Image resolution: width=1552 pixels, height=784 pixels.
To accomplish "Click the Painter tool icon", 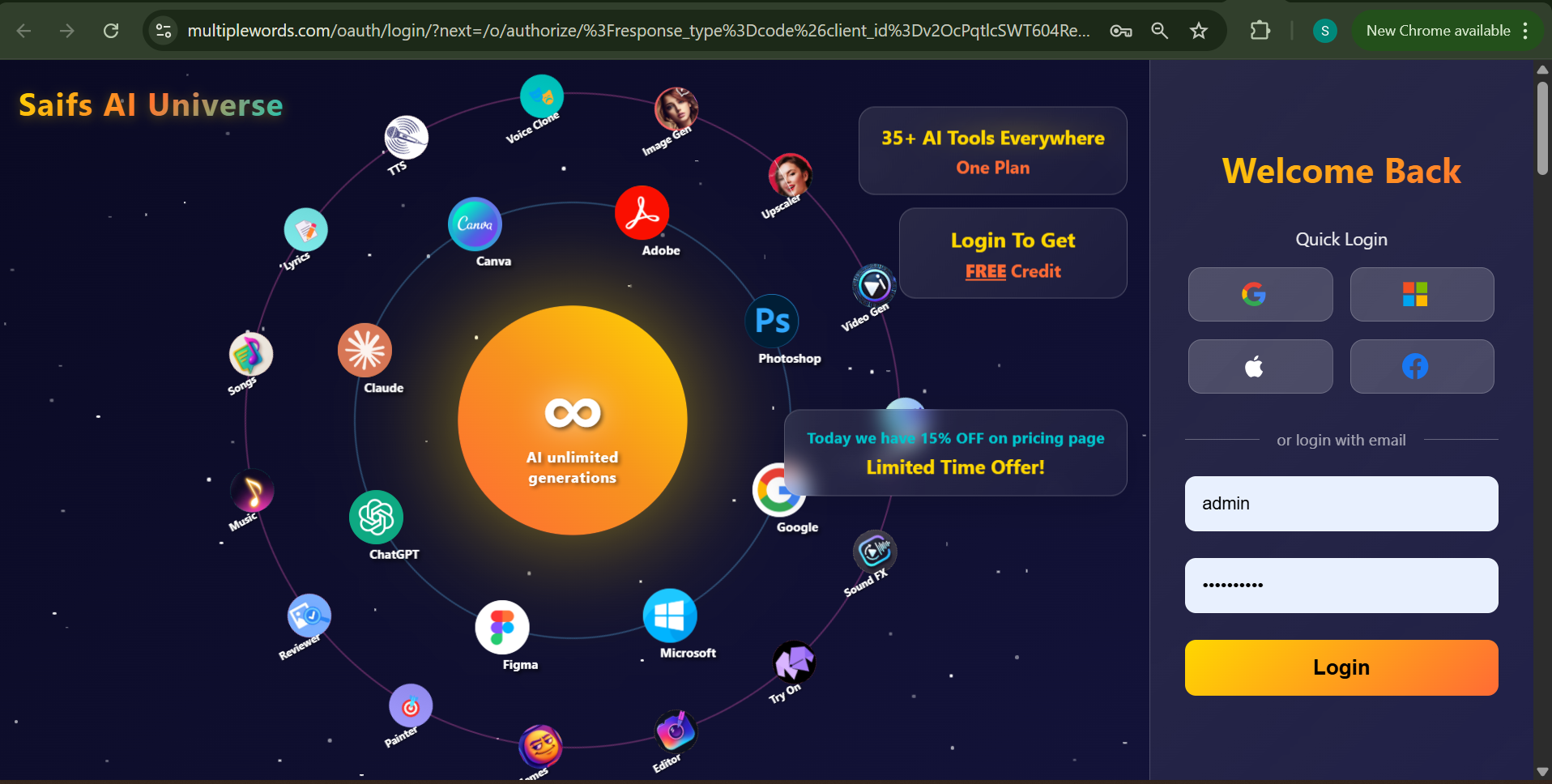I will [x=411, y=706].
